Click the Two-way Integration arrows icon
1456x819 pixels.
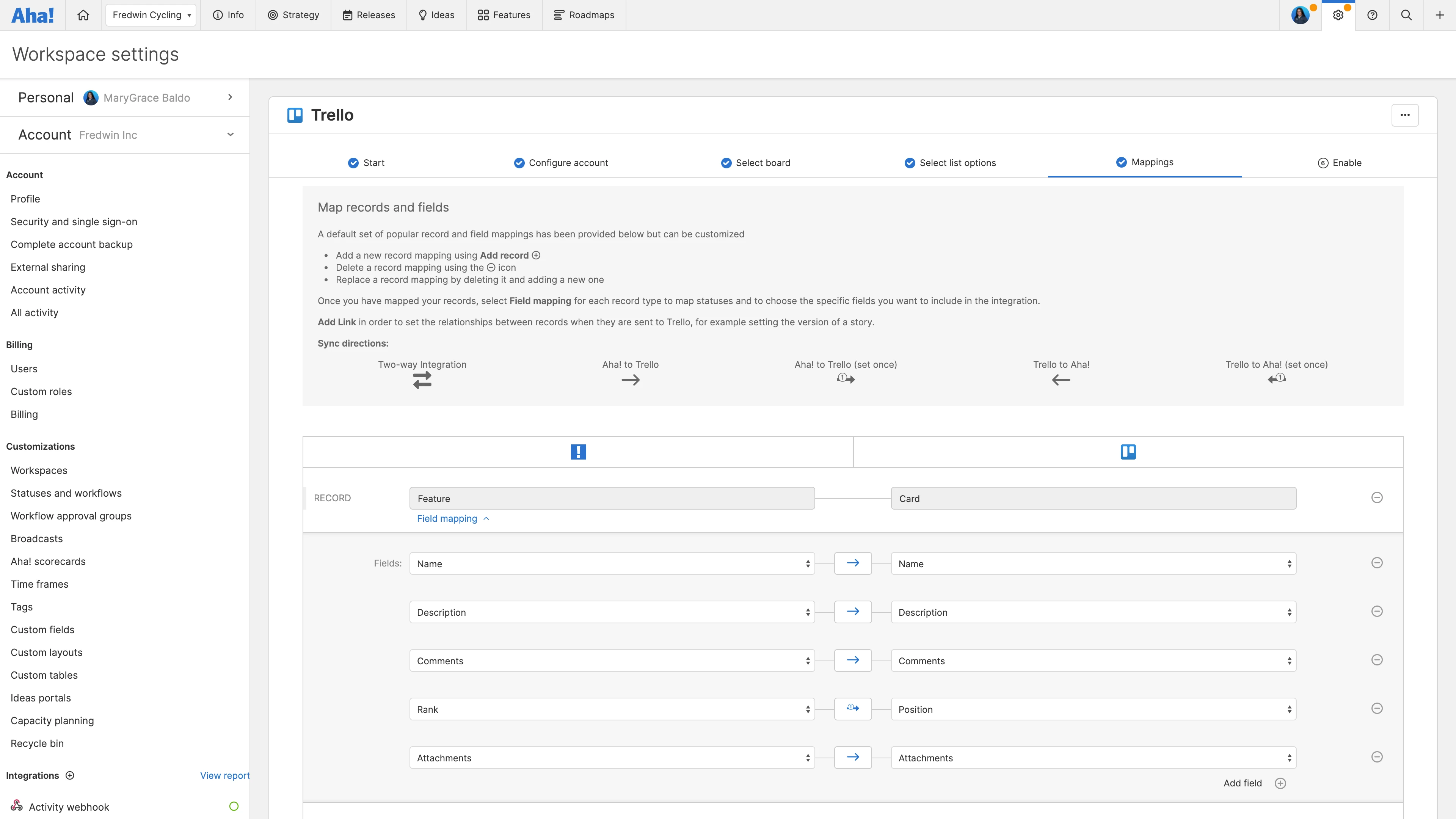coord(422,379)
